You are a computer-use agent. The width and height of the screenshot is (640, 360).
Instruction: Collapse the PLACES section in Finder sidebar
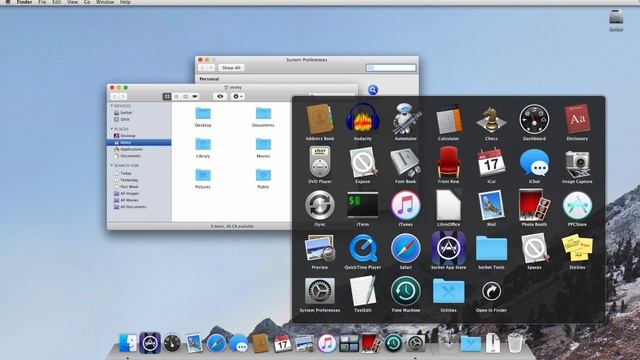pyautogui.click(x=112, y=129)
